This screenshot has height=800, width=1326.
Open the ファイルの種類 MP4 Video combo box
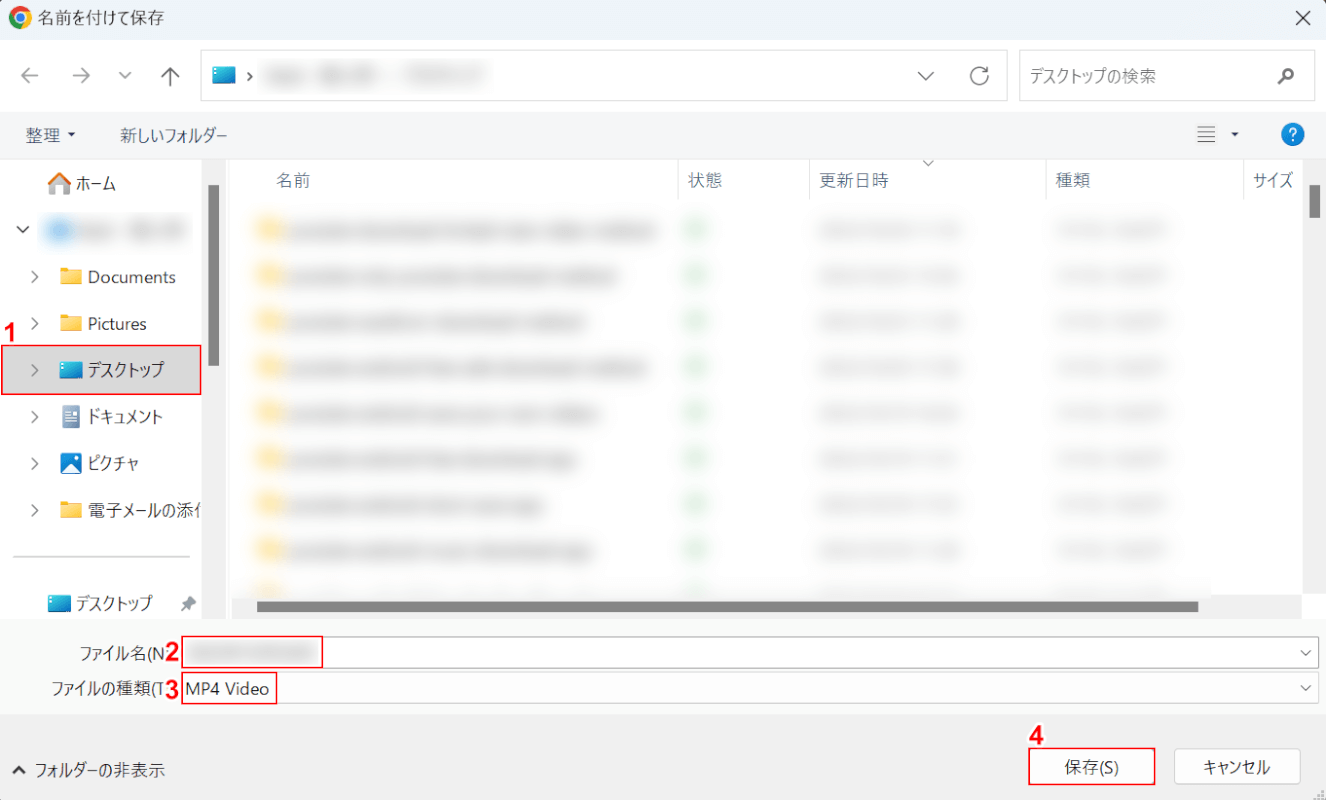[x=749, y=688]
